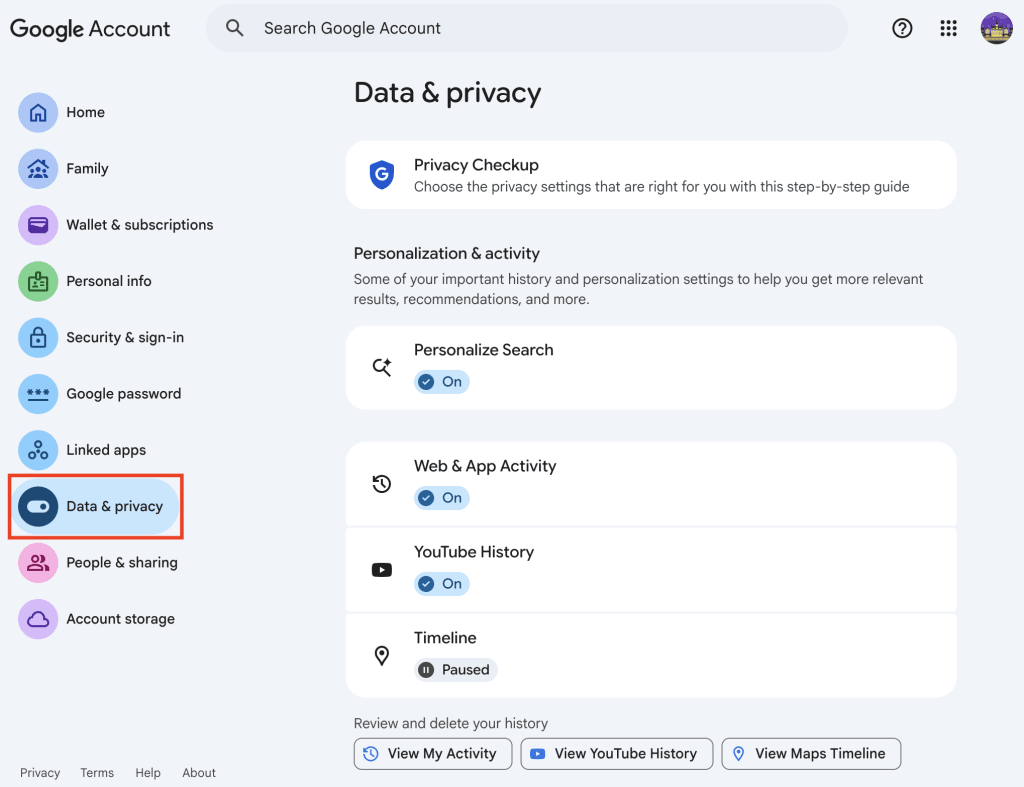
Task: Open the Web & App Activity title
Action: (485, 466)
